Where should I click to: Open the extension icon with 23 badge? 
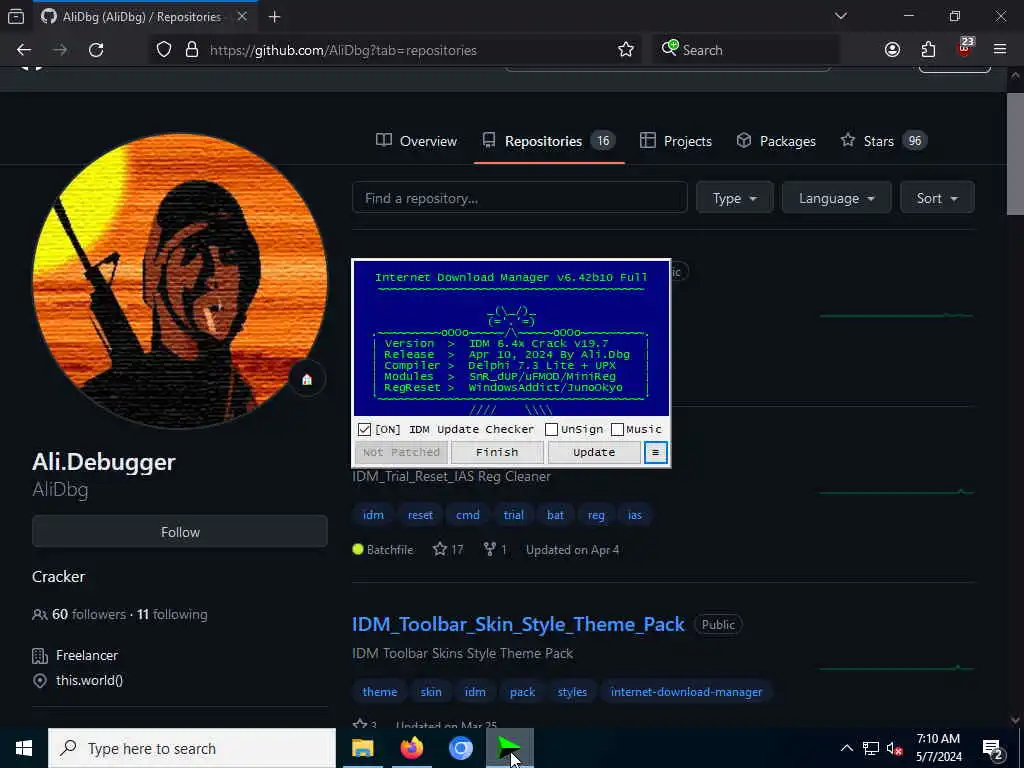[965, 48]
